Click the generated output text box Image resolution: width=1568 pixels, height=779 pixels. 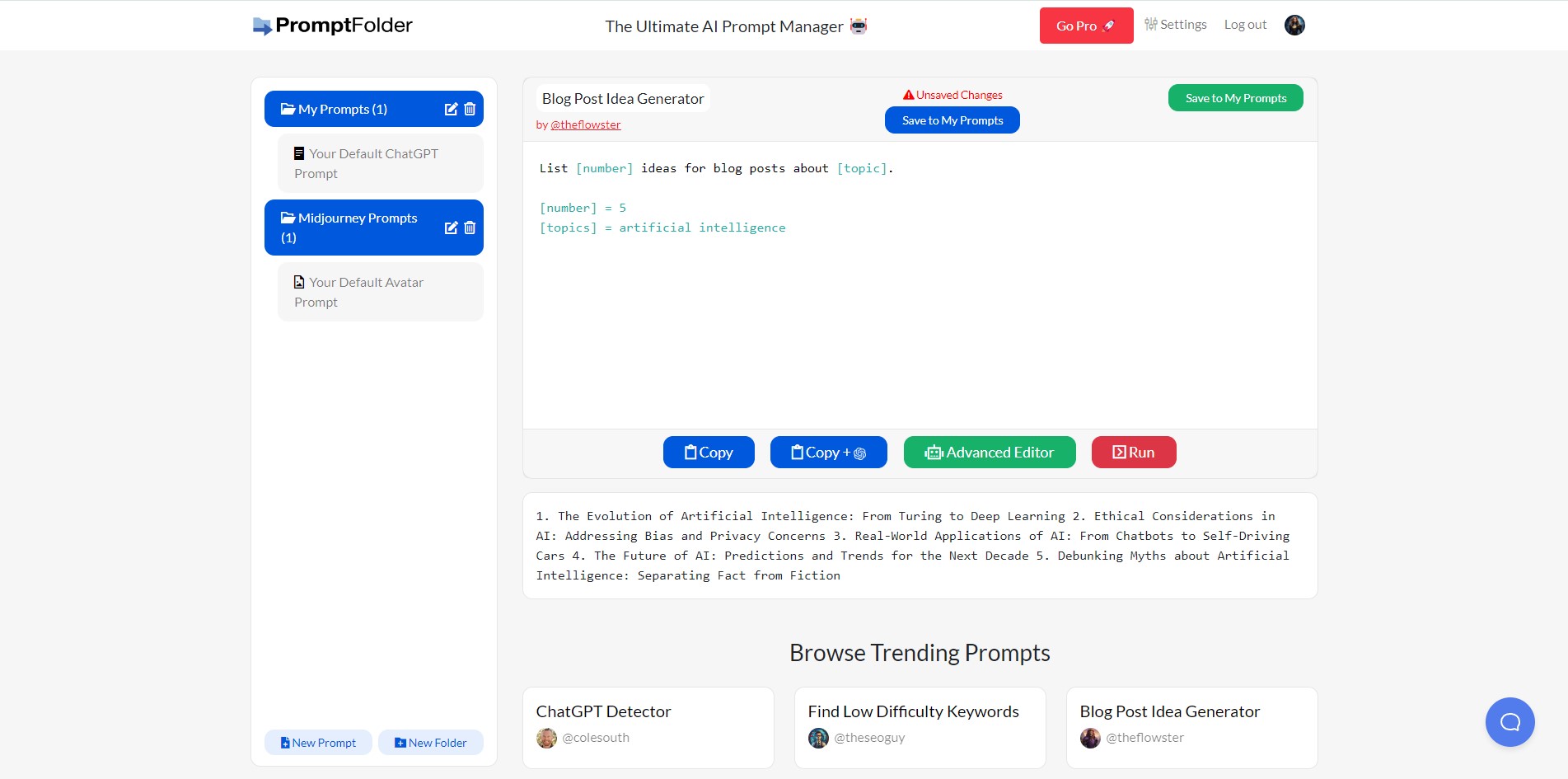[x=920, y=546]
